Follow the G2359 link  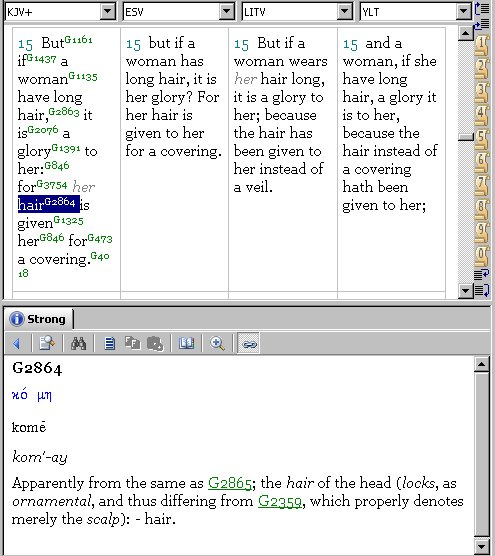pyautogui.click(x=280, y=501)
